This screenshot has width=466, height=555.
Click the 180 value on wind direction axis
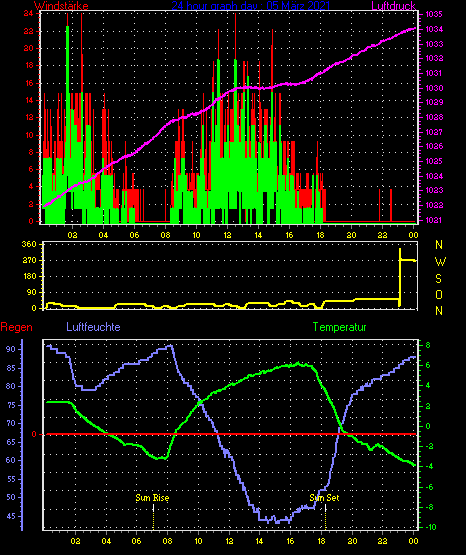click(29, 276)
